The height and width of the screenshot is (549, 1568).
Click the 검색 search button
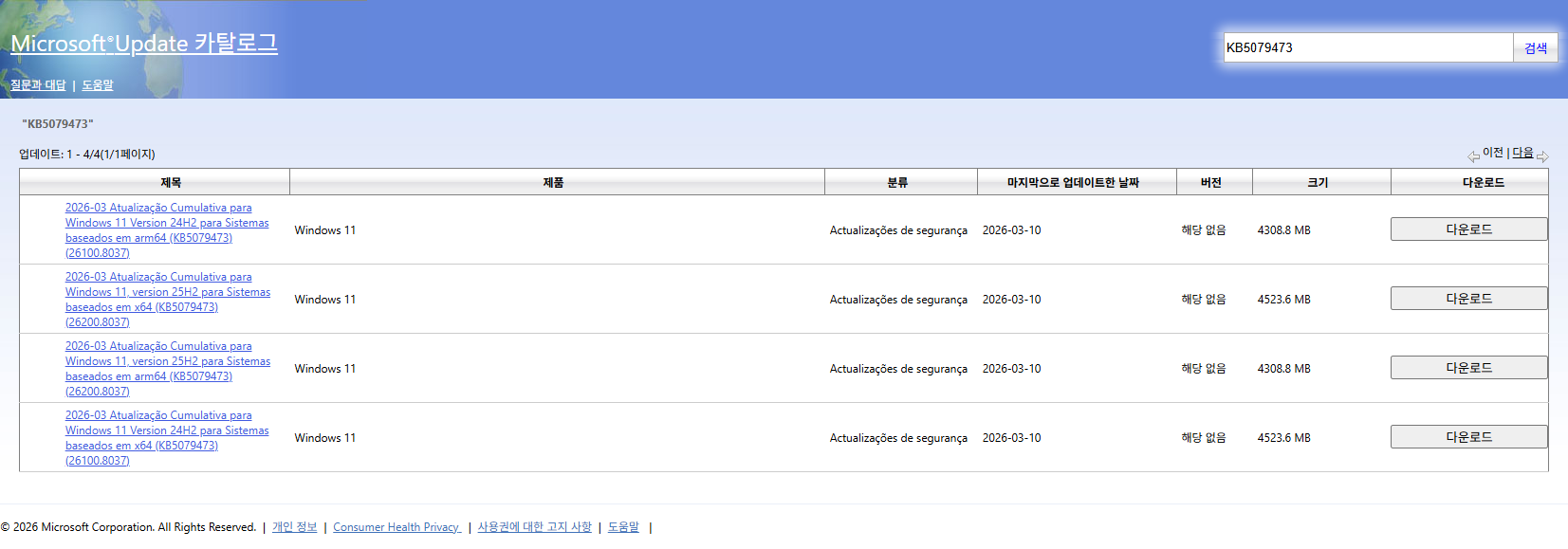1536,47
